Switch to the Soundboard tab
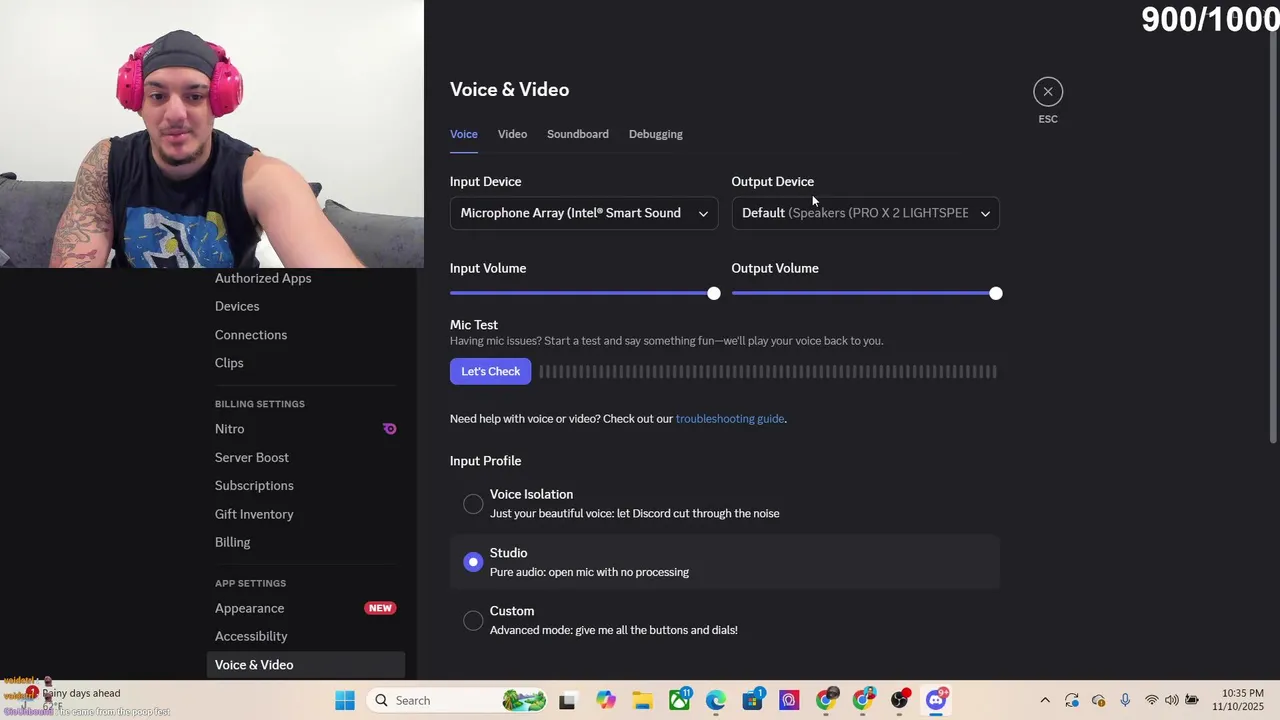Image resolution: width=1280 pixels, height=720 pixels. 578,134
